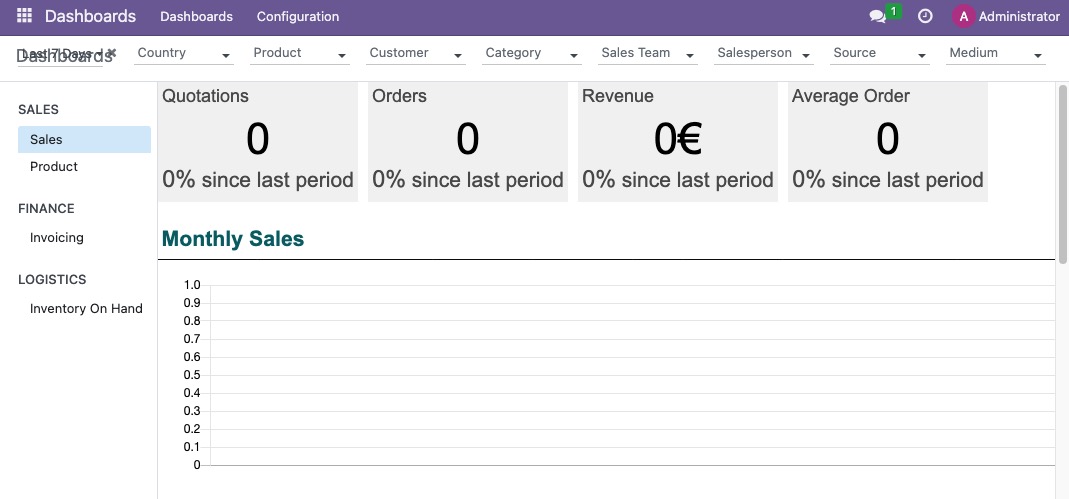Click the FINANCE section header
1069x499 pixels.
[46, 209]
